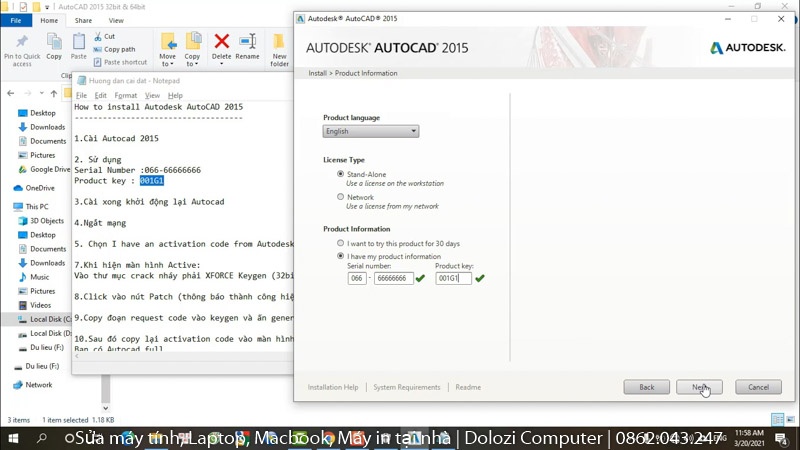
Task: Switch Explorer to large icons view
Action: [x=791, y=419]
